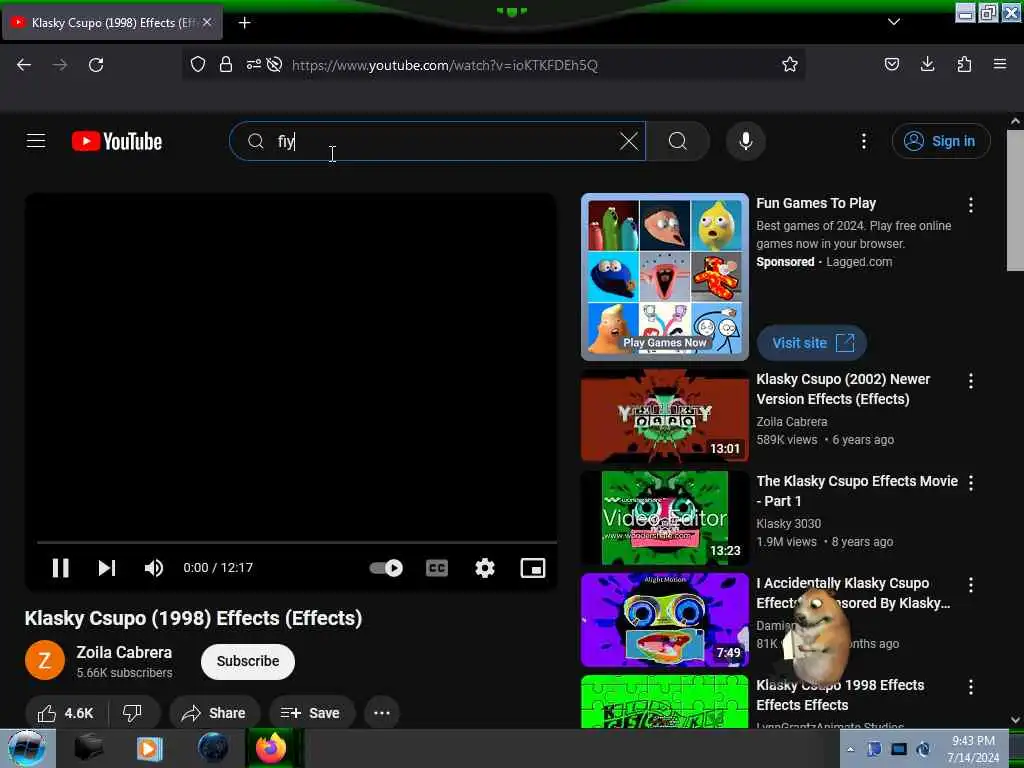Subscribe to Zoila Cabrera
The width and height of the screenshot is (1024, 768).
pyautogui.click(x=248, y=662)
